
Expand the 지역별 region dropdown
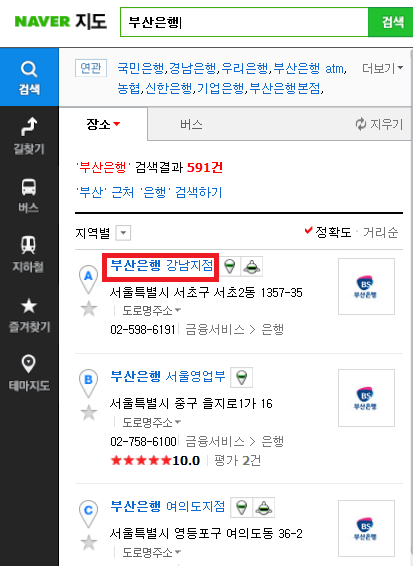123,233
